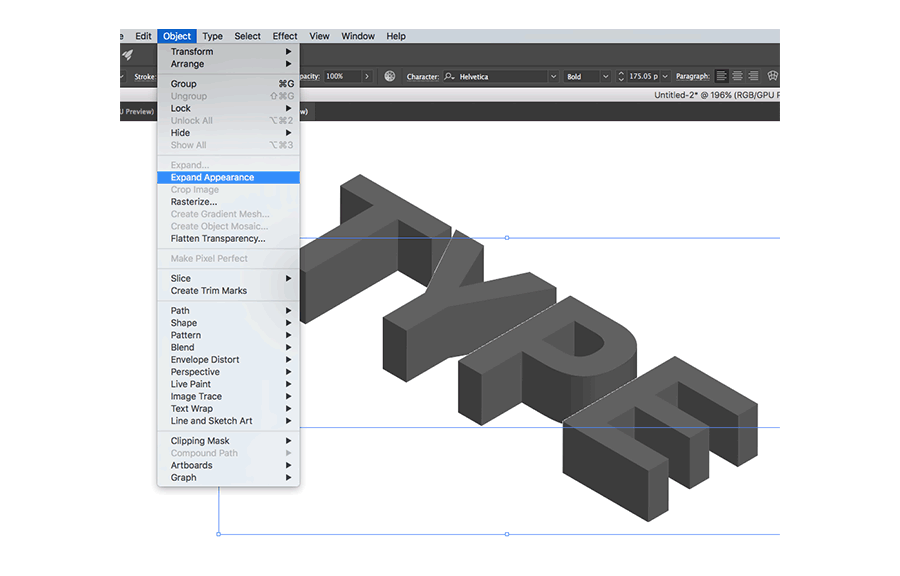Expand the Slice submenu
The image size is (900, 576).
228,278
